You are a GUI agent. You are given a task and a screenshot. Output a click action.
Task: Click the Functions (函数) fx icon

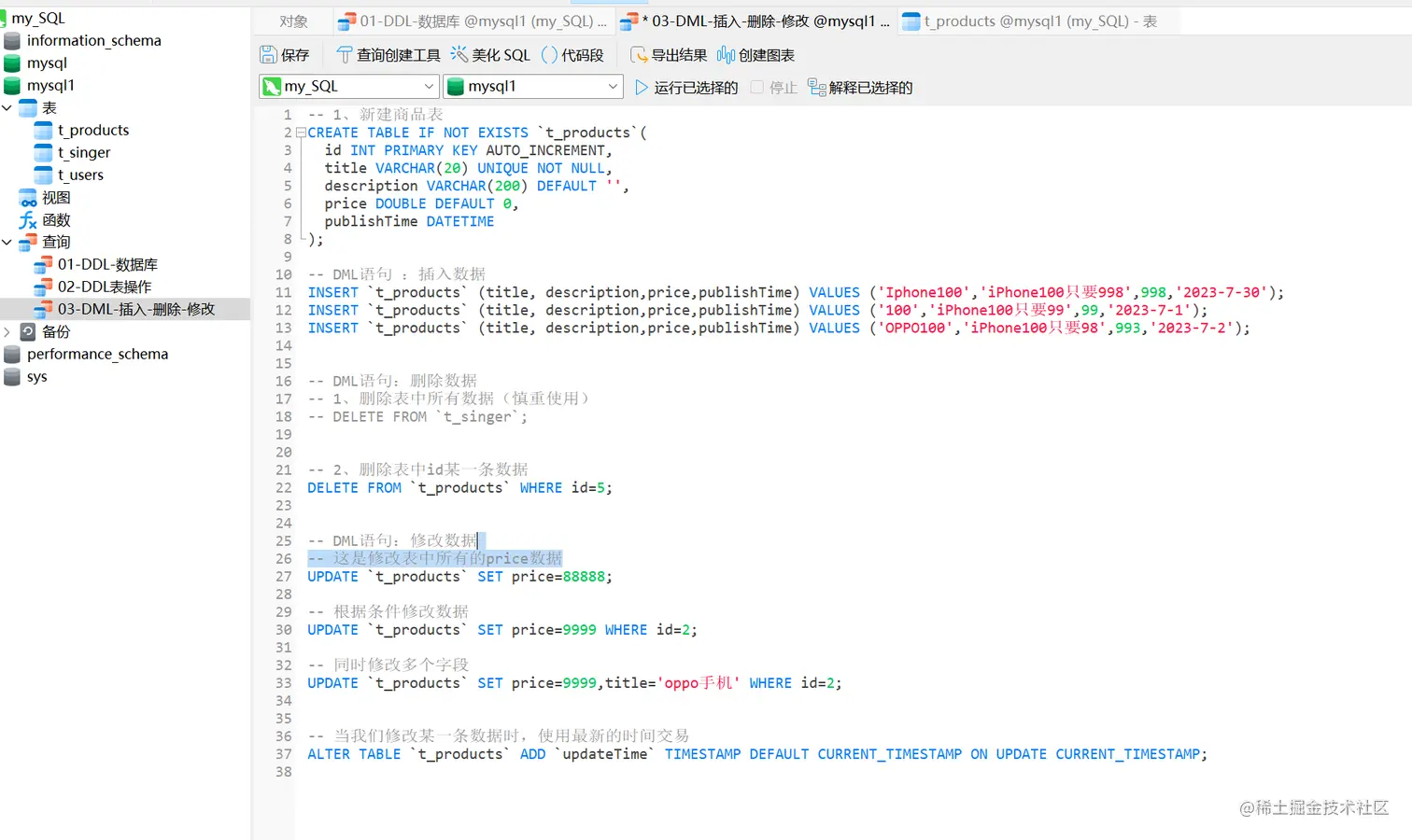pyautogui.click(x=28, y=219)
